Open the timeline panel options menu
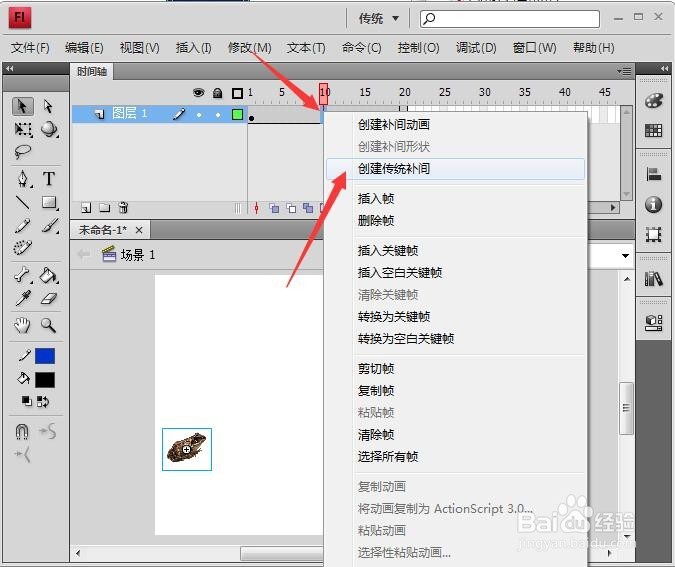This screenshot has width=675, height=567. [624, 71]
